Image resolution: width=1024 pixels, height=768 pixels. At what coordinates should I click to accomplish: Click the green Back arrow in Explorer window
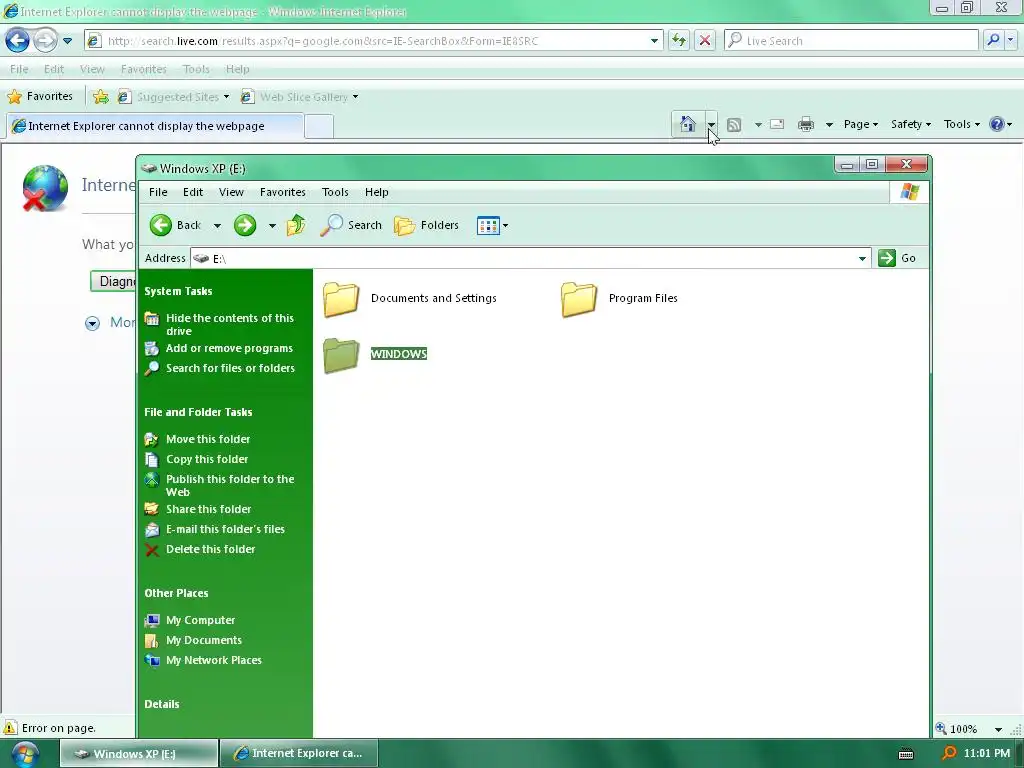[x=161, y=225]
